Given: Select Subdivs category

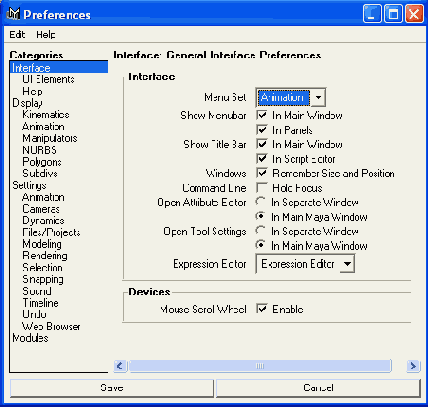Looking at the screenshot, I should (40, 173).
